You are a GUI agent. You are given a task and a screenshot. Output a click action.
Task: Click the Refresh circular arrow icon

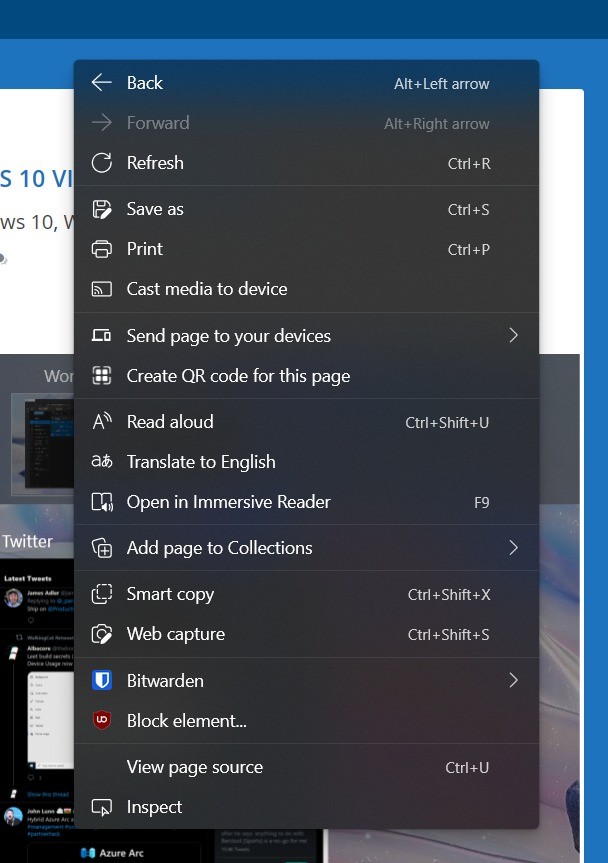point(101,163)
